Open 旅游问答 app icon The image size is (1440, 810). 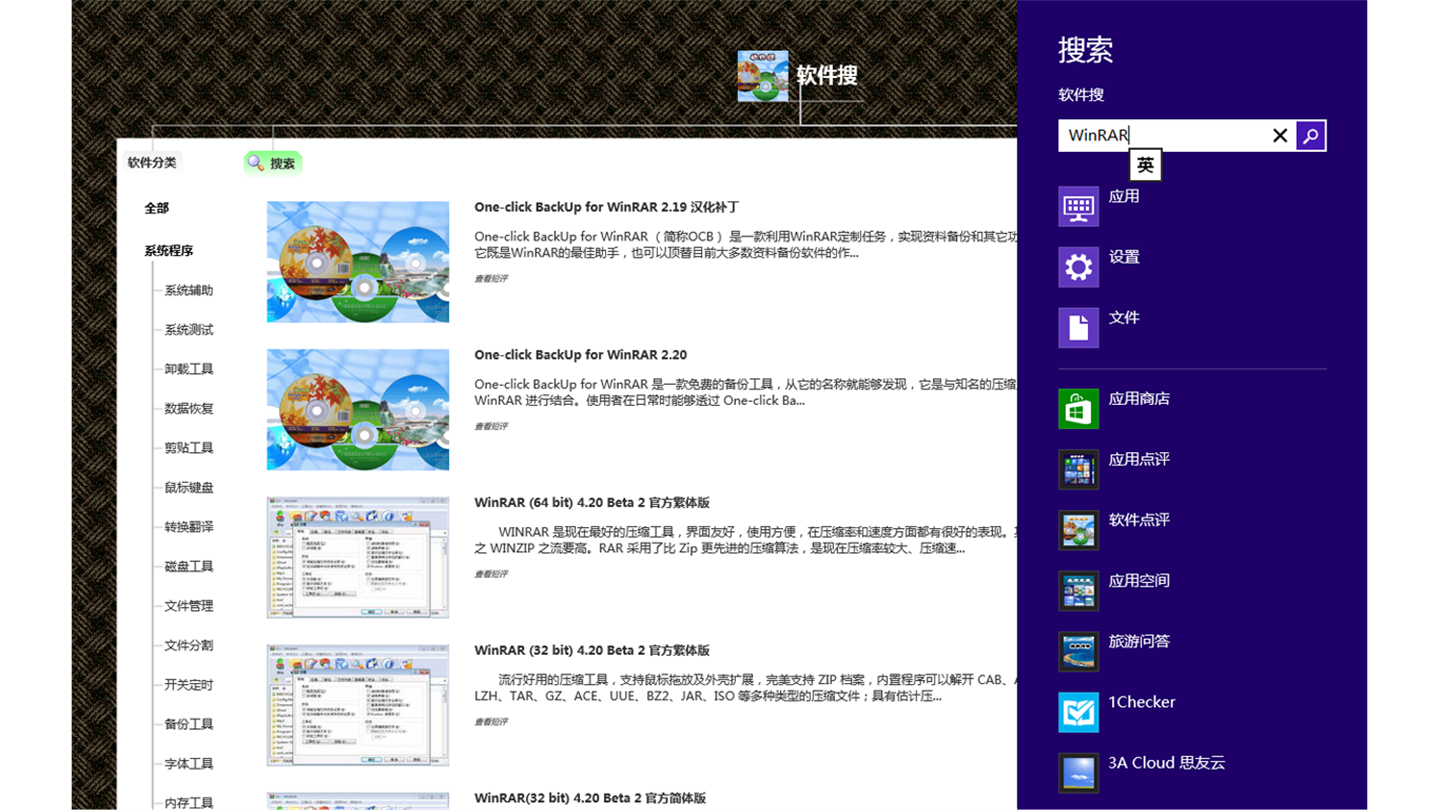click(1079, 651)
